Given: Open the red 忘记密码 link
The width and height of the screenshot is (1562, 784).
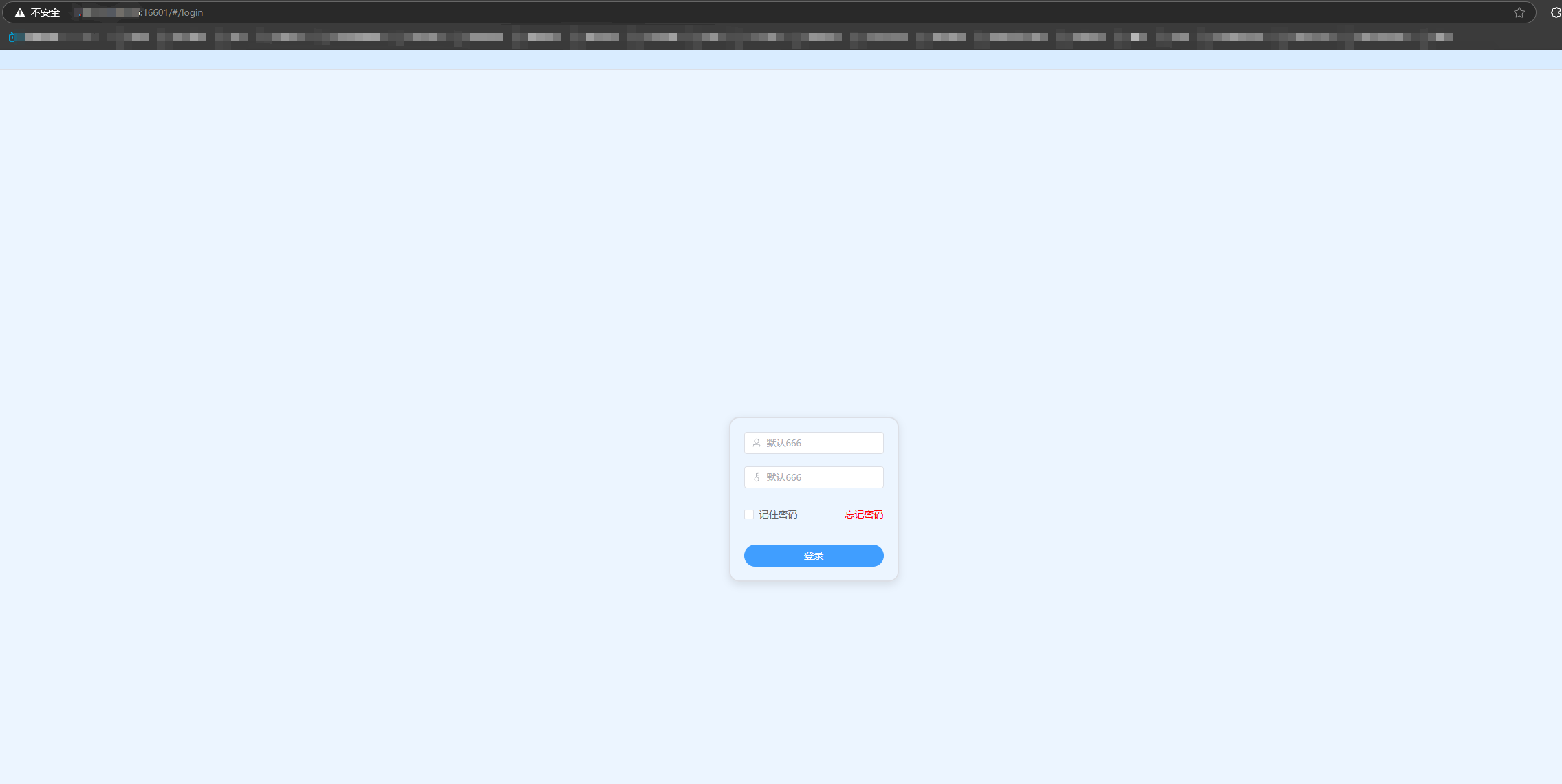Looking at the screenshot, I should tap(864, 514).
